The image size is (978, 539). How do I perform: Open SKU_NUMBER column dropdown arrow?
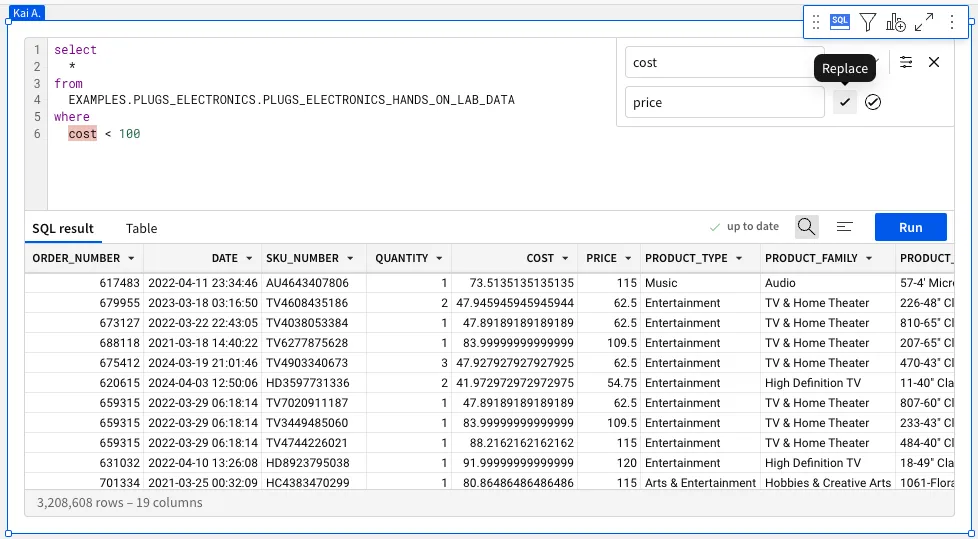[350, 258]
